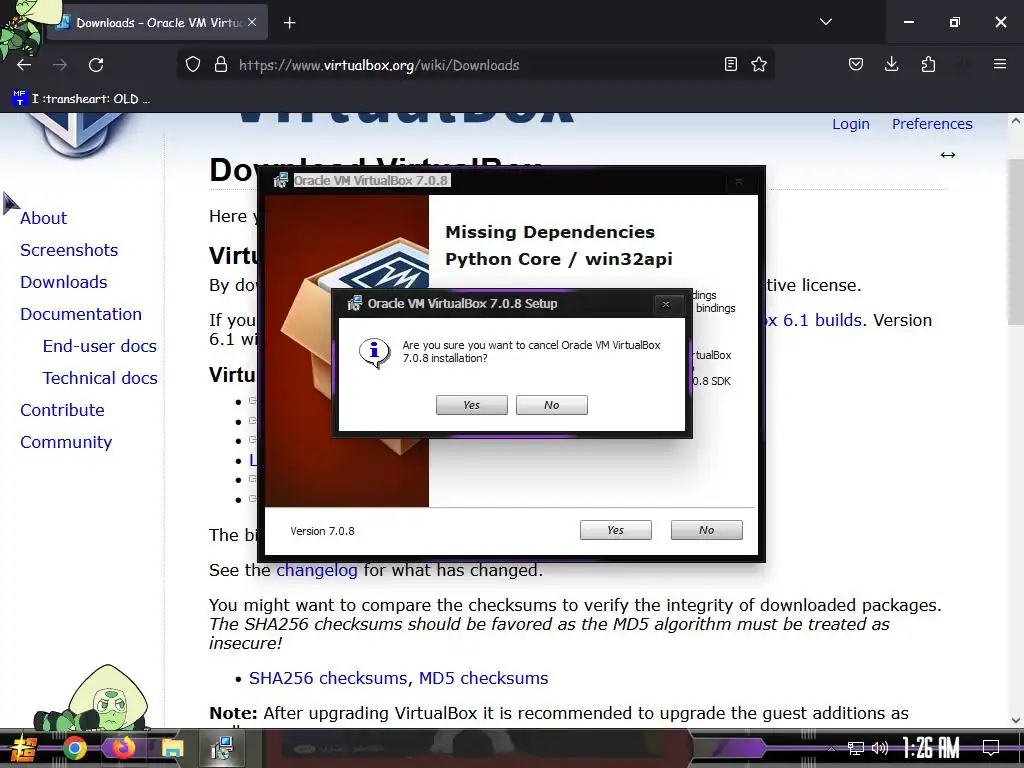Click the page vertical scrollbar
Viewport: 1024px width, 768px height.
coord(1016,242)
